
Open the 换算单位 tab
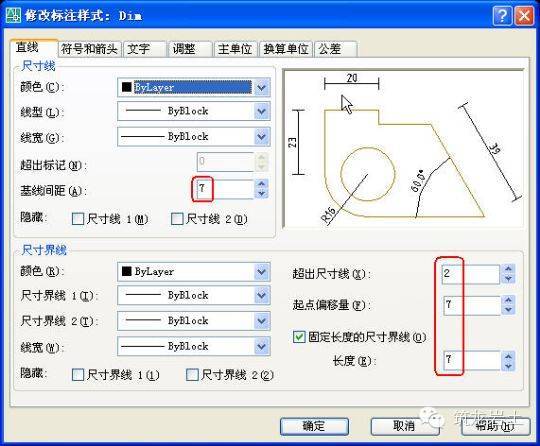286,49
